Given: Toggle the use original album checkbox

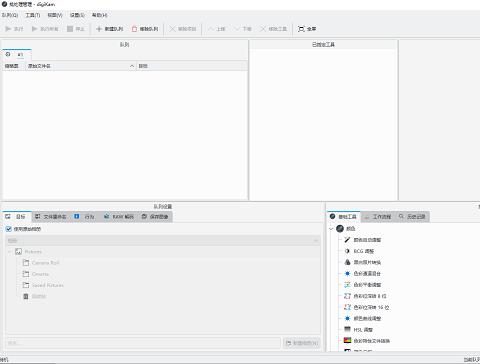Looking at the screenshot, I should [x=9, y=229].
